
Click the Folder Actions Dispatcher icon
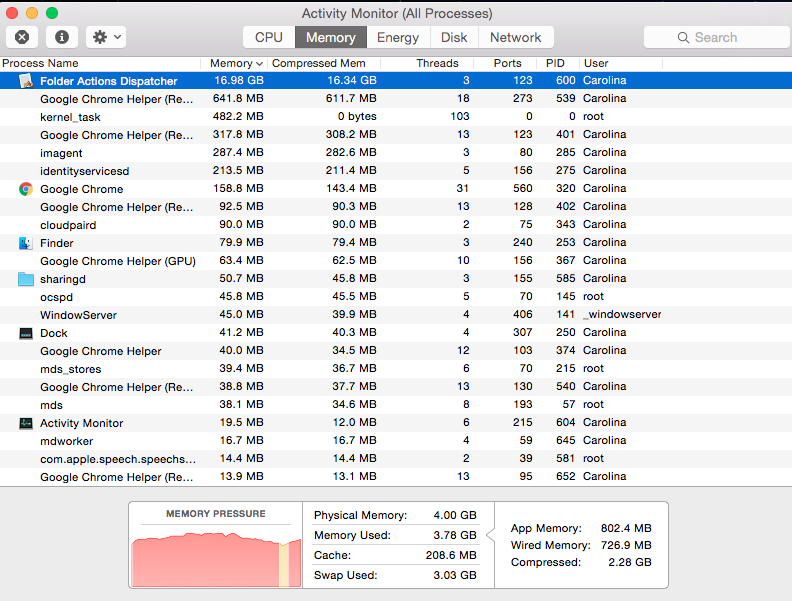click(26, 81)
